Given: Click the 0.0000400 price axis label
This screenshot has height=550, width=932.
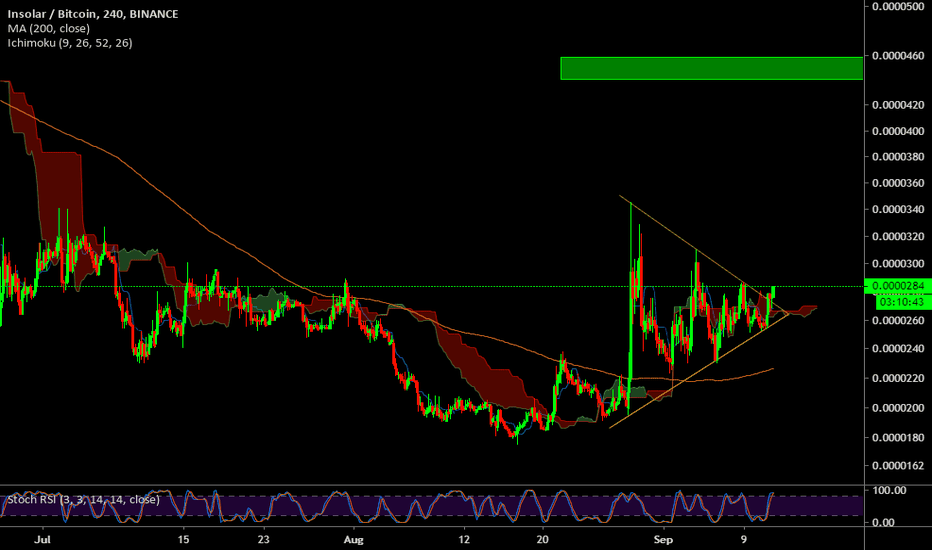Looking at the screenshot, I should pyautogui.click(x=898, y=131).
